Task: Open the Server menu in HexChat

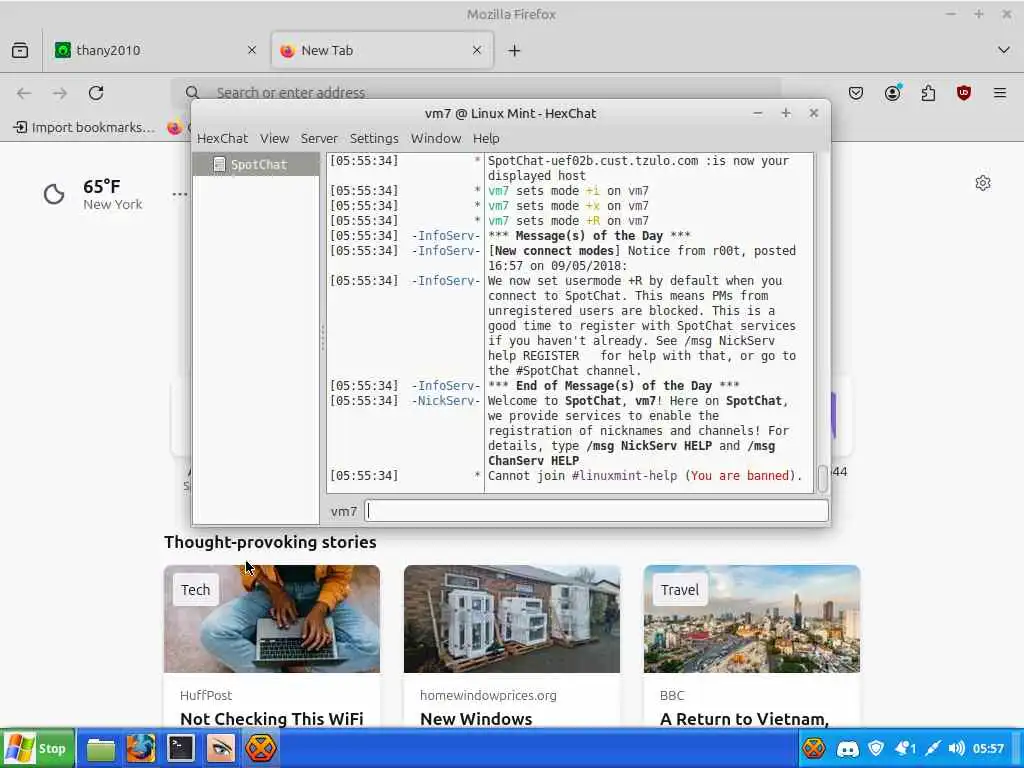Action: pyautogui.click(x=319, y=138)
